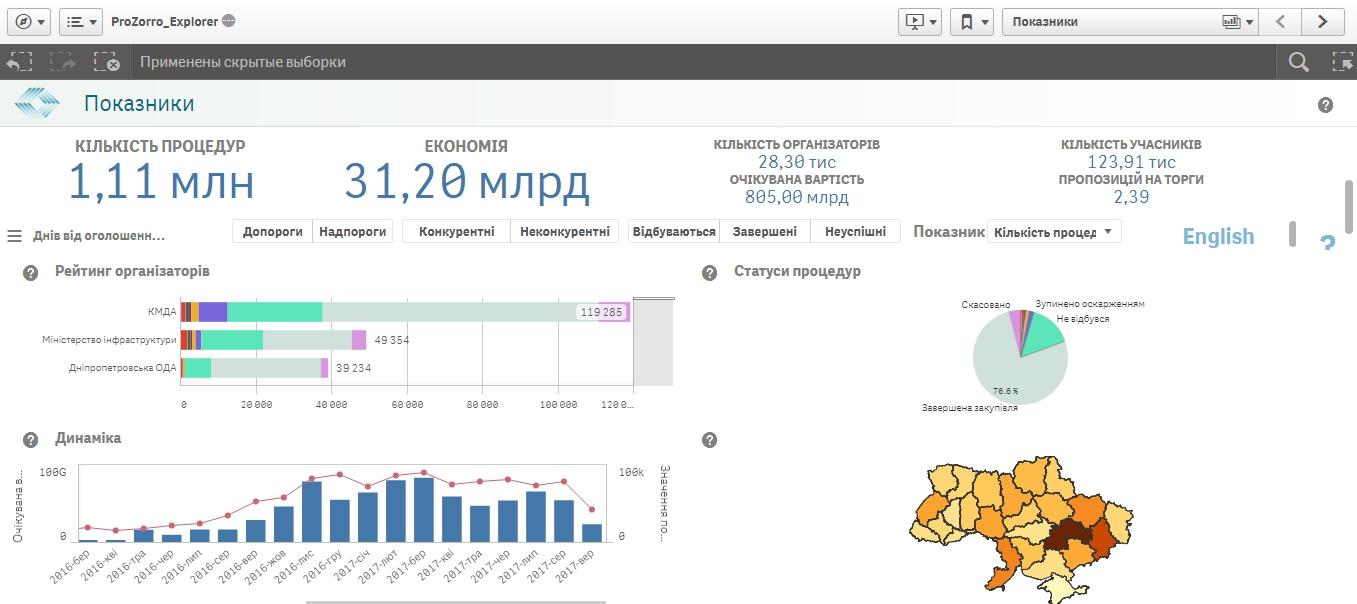Switch language to English
This screenshot has height=604, width=1357.
(1217, 236)
